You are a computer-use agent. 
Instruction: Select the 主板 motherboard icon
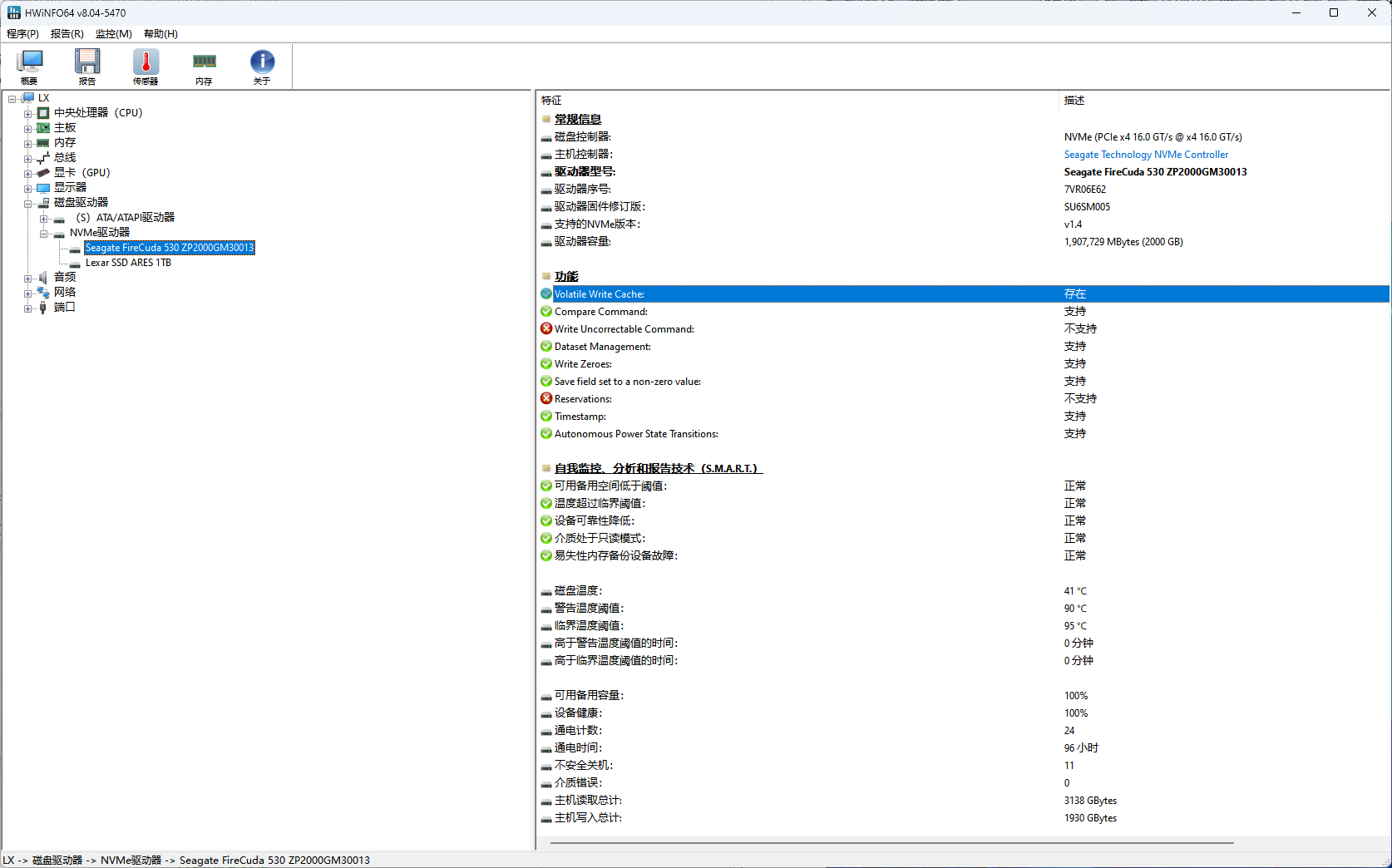tap(43, 128)
